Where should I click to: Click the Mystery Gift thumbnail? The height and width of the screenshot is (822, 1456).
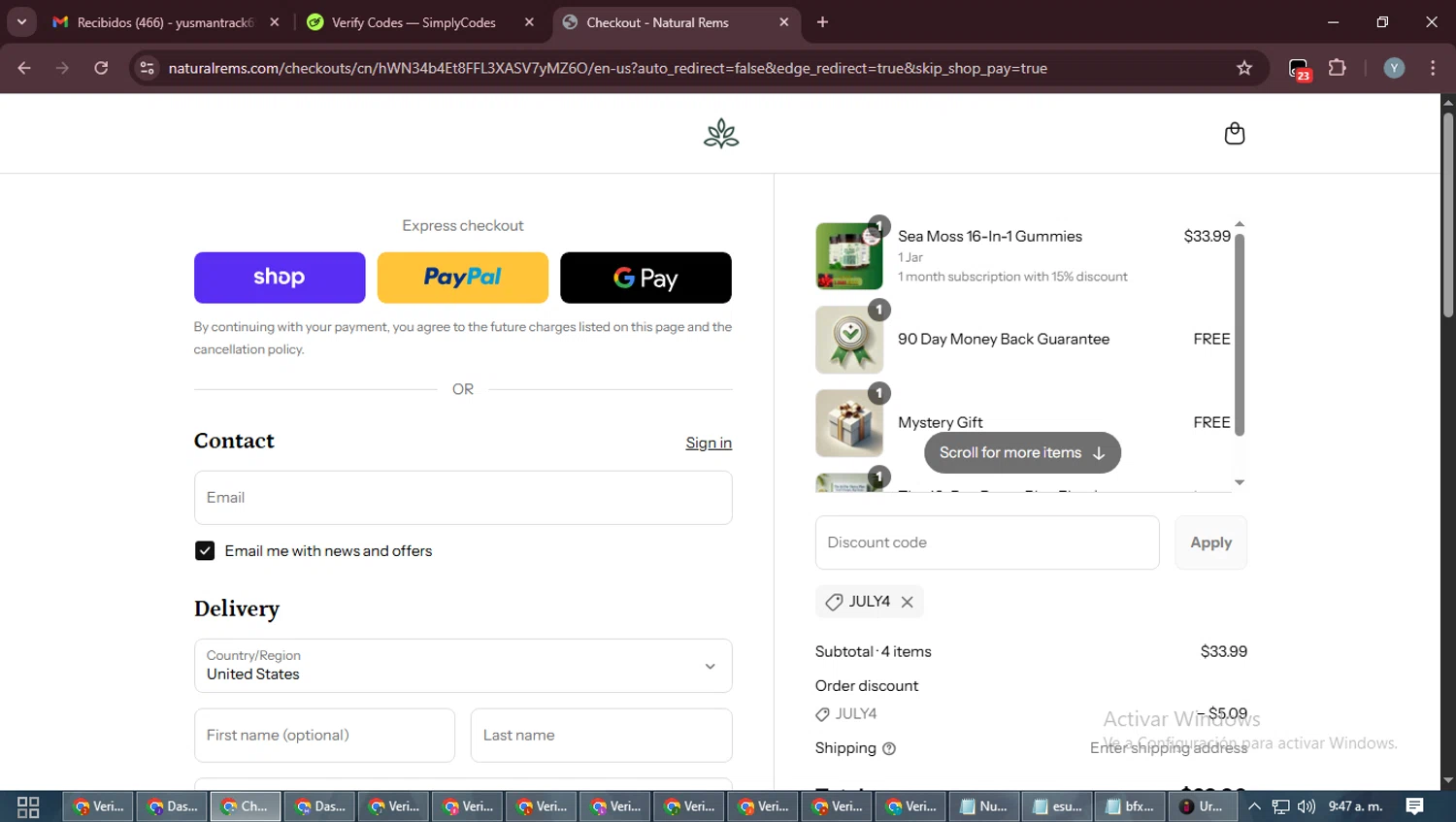pos(849,423)
